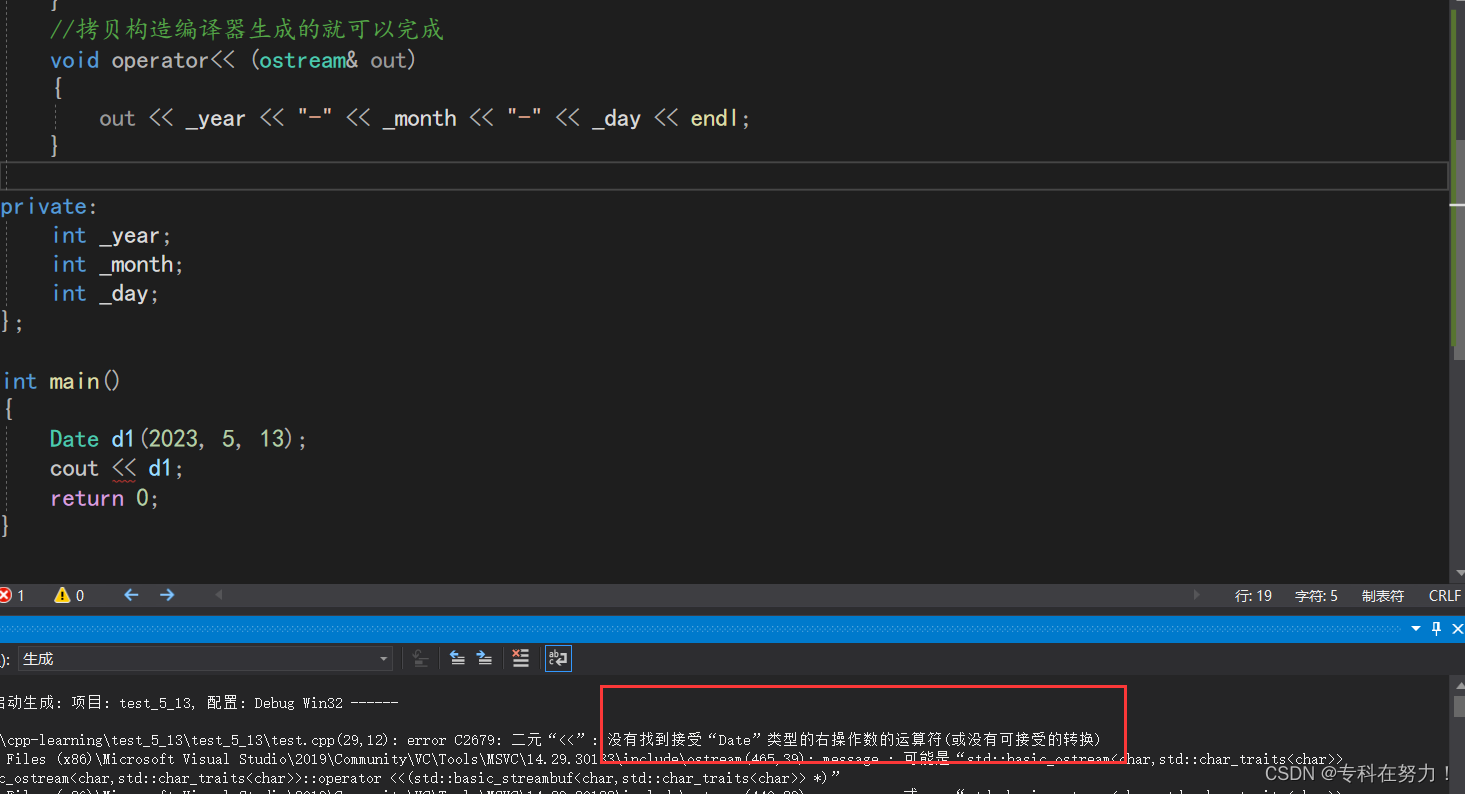Clear all output pane text

(520, 658)
